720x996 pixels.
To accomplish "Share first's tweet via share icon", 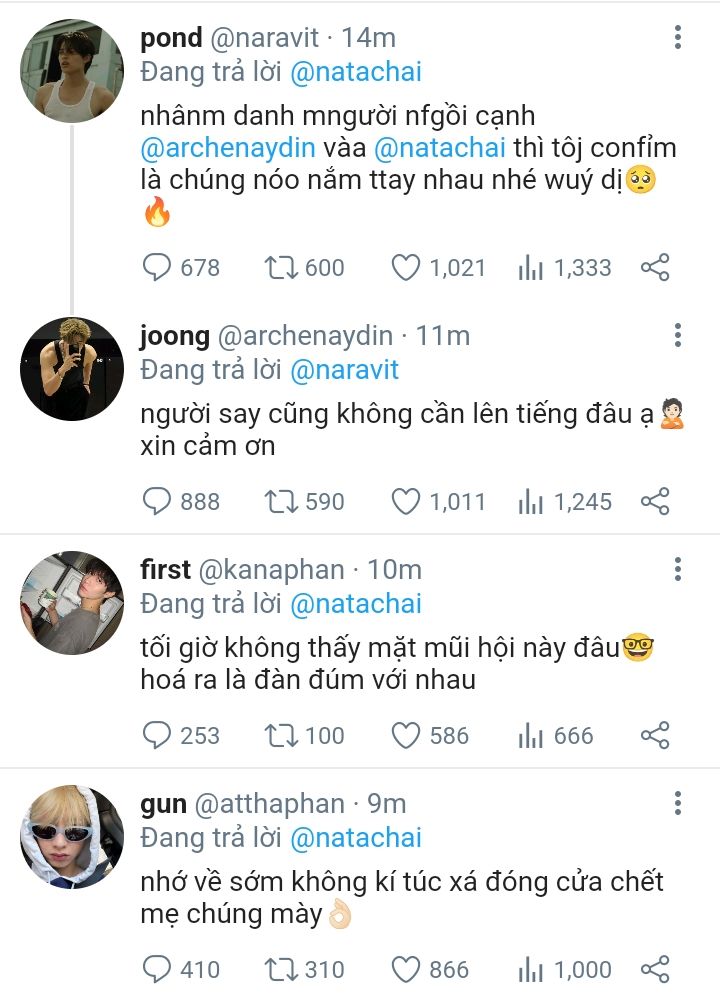I will point(655,735).
